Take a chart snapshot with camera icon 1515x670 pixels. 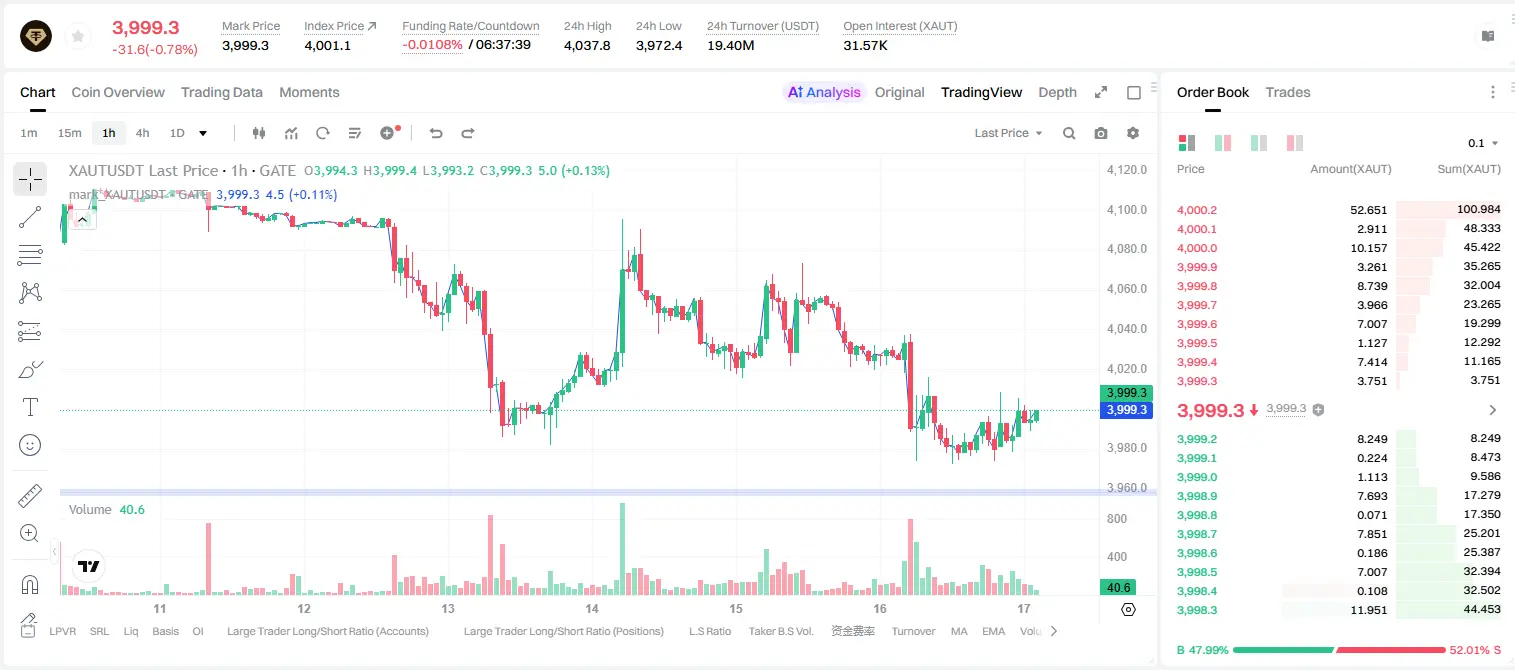[x=1101, y=133]
